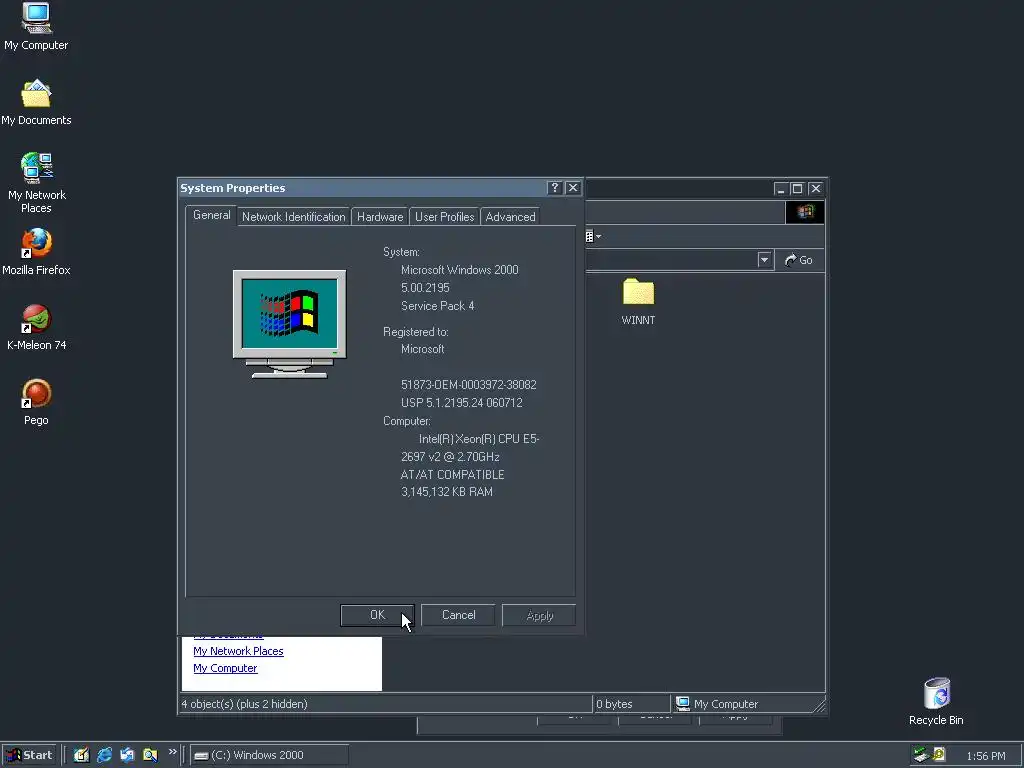Launch K-Meleon 74 desktop shortcut

36,327
